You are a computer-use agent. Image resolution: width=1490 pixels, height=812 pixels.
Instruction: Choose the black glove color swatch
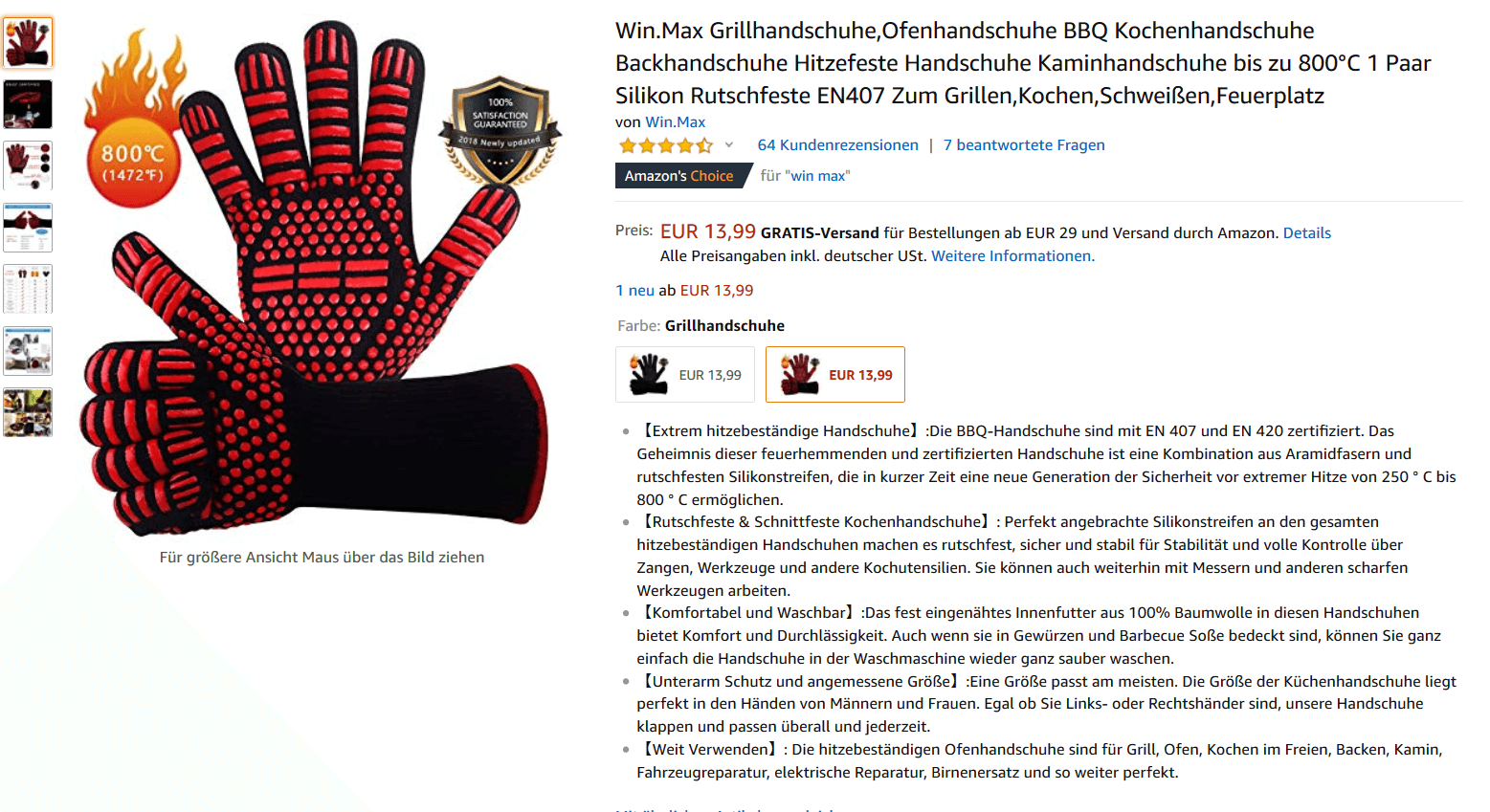(685, 375)
